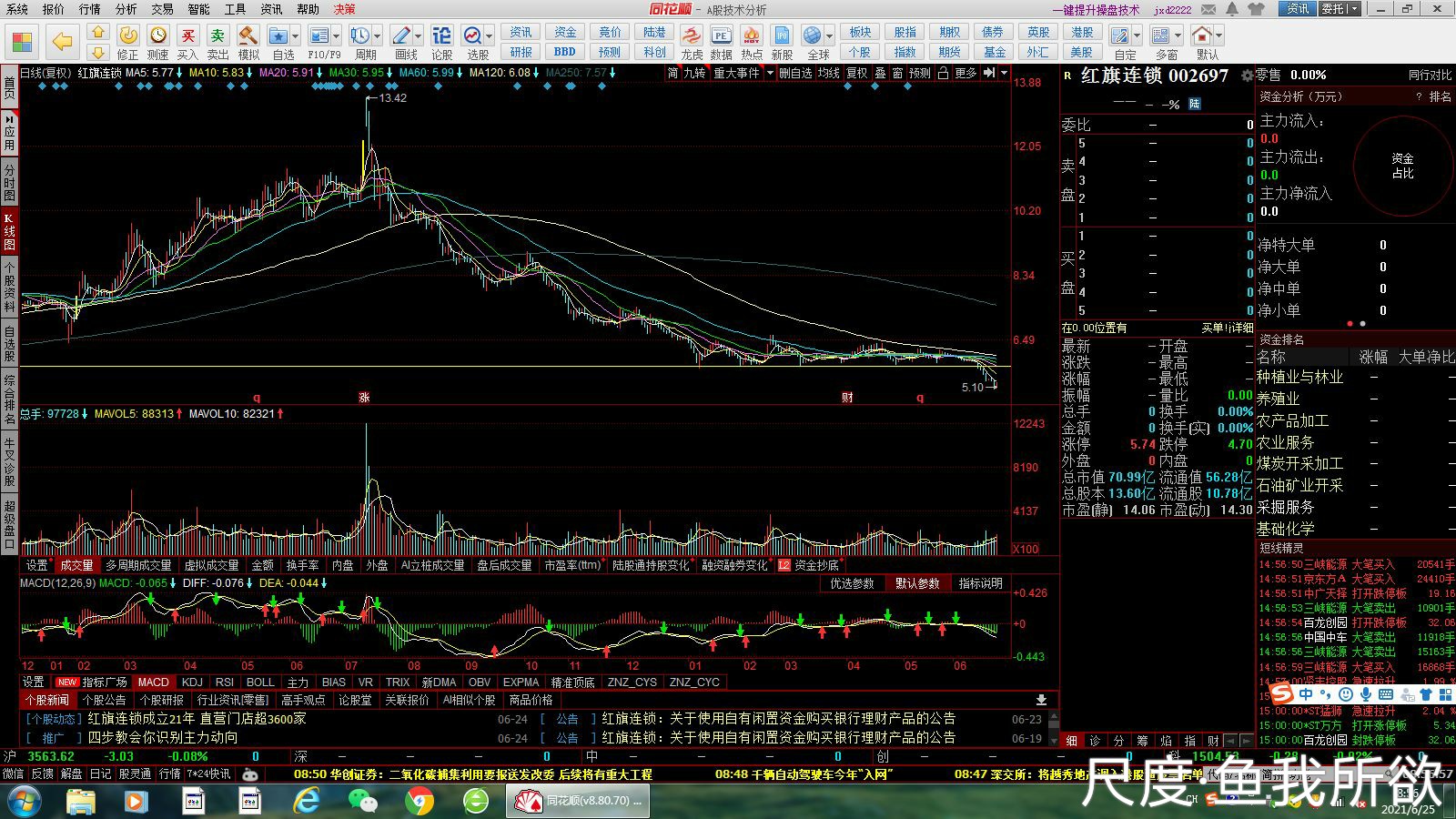Open settings gear beside stock code 002697

click(x=1248, y=76)
